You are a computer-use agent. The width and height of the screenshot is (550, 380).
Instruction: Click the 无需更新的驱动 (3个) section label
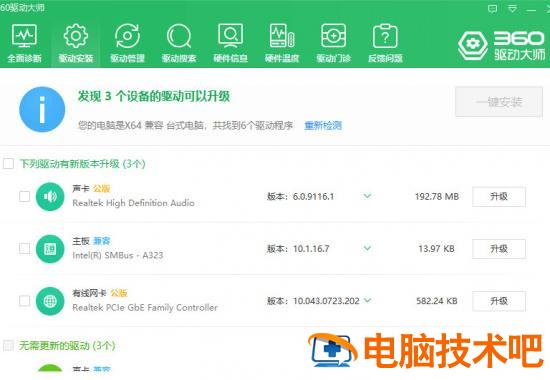[67, 346]
